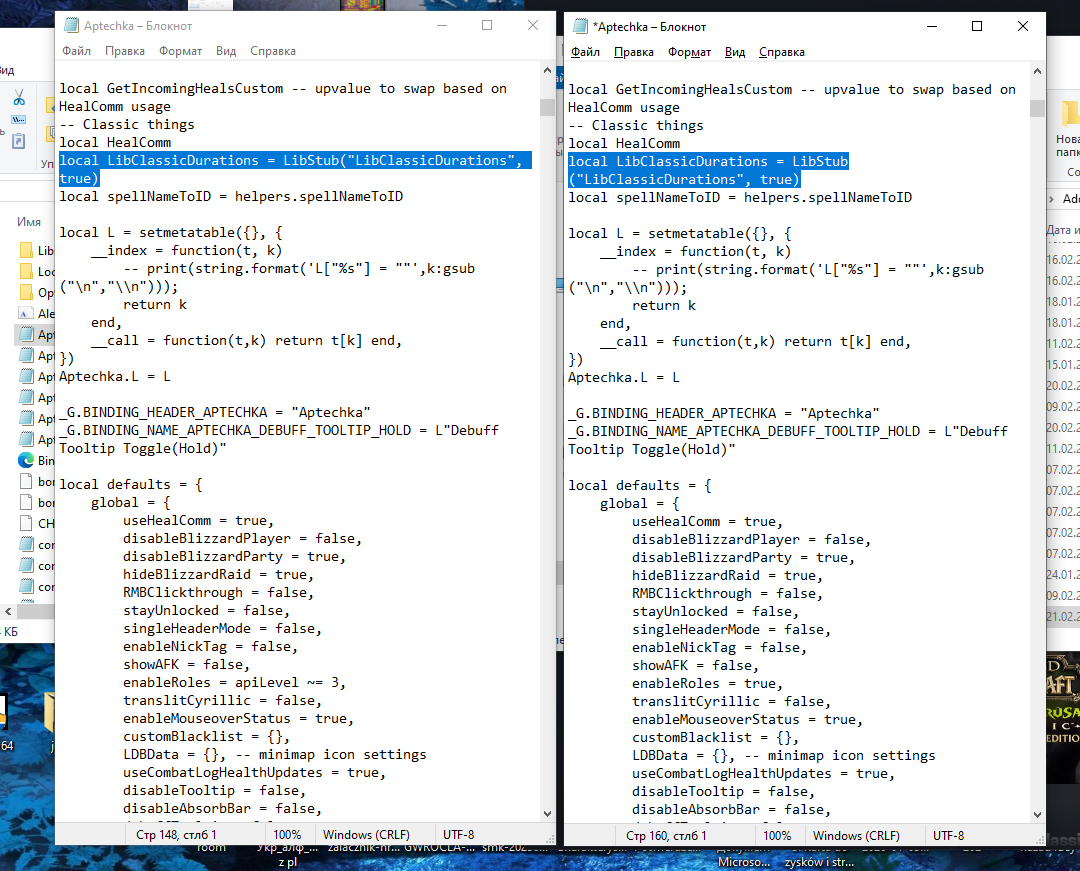Click the Paste clipboard icon in Explorer ribbon
Screen dimensions: 1080x871
pos(19,140)
